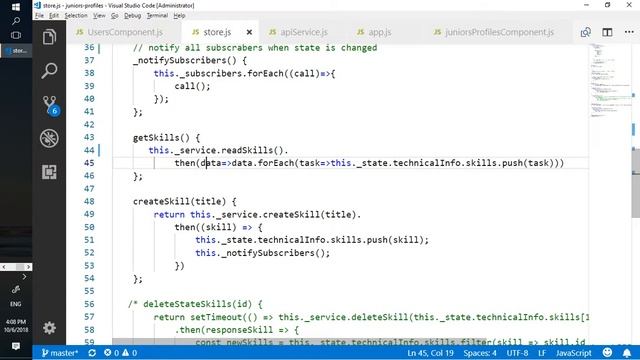
Task: Change the JavaScript language mode
Action: point(573,353)
